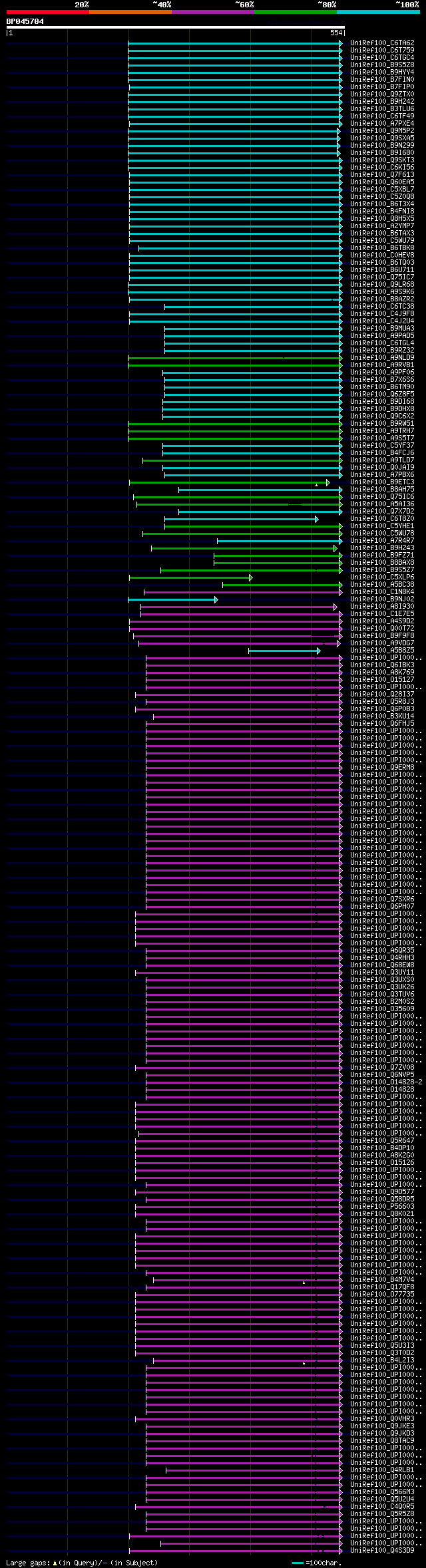Click the white query sequence bar
Viewport: 426px width, 1568px height.
pos(175,27)
